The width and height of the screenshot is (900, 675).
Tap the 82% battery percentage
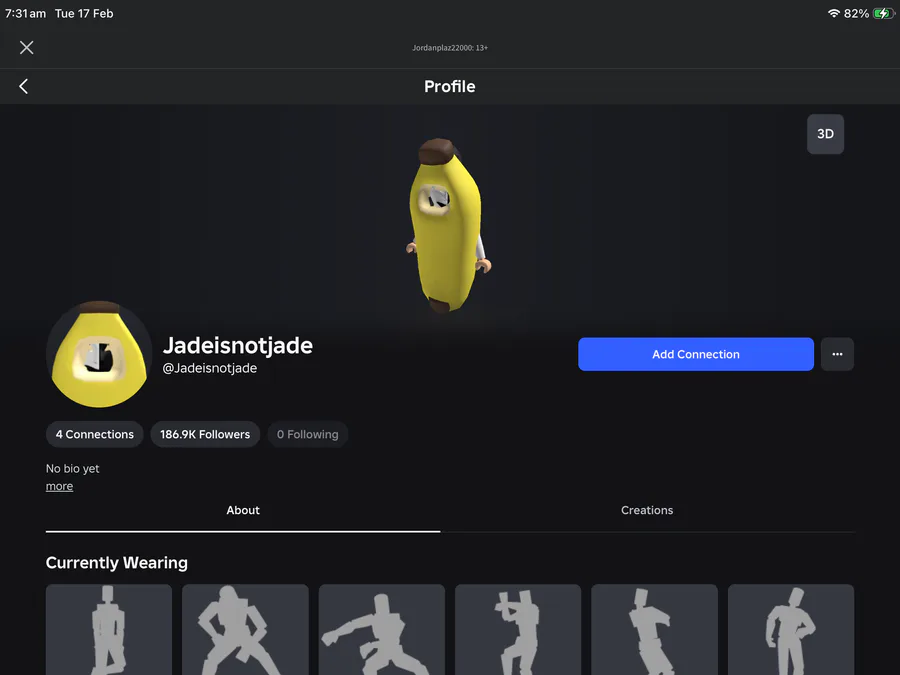point(856,13)
